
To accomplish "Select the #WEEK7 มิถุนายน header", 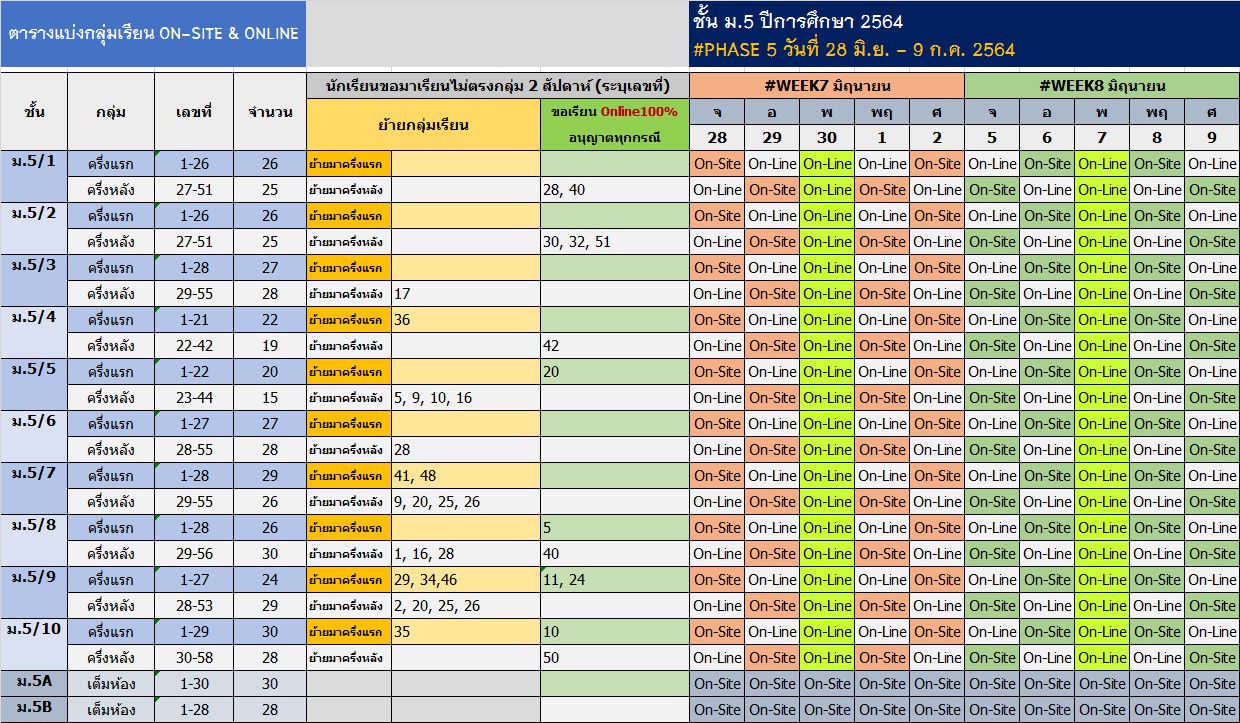I will pos(827,86).
